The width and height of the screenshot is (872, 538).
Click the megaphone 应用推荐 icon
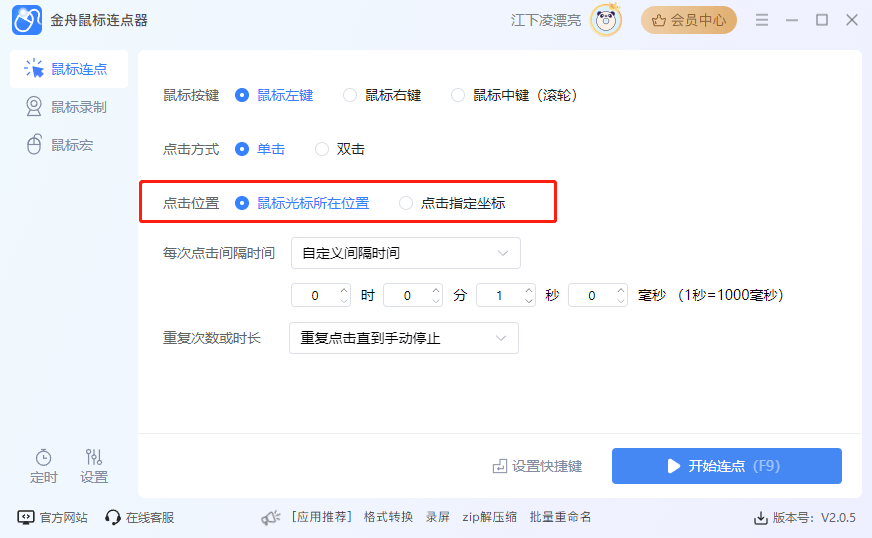(271, 518)
